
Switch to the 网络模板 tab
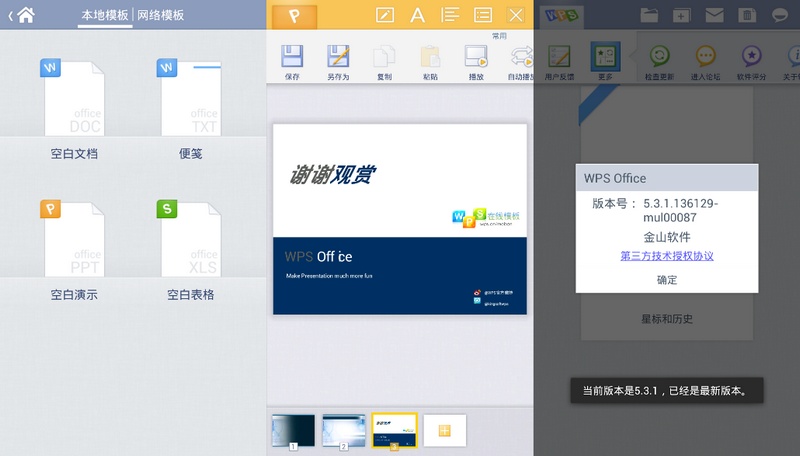(x=161, y=15)
